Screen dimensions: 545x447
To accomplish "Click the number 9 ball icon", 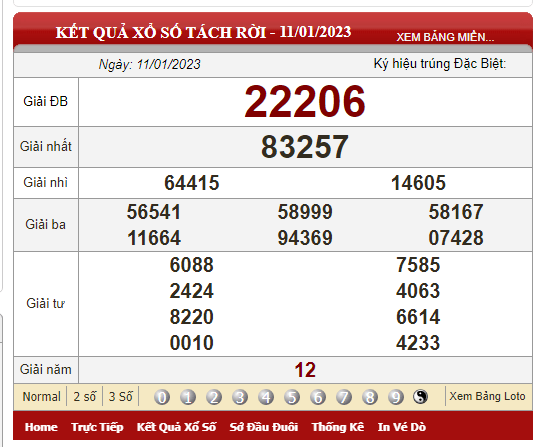I will [x=396, y=397].
